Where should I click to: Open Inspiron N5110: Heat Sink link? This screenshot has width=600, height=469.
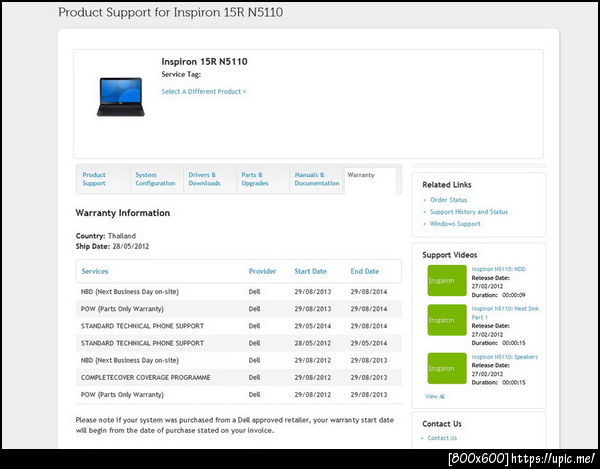pyautogui.click(x=505, y=313)
